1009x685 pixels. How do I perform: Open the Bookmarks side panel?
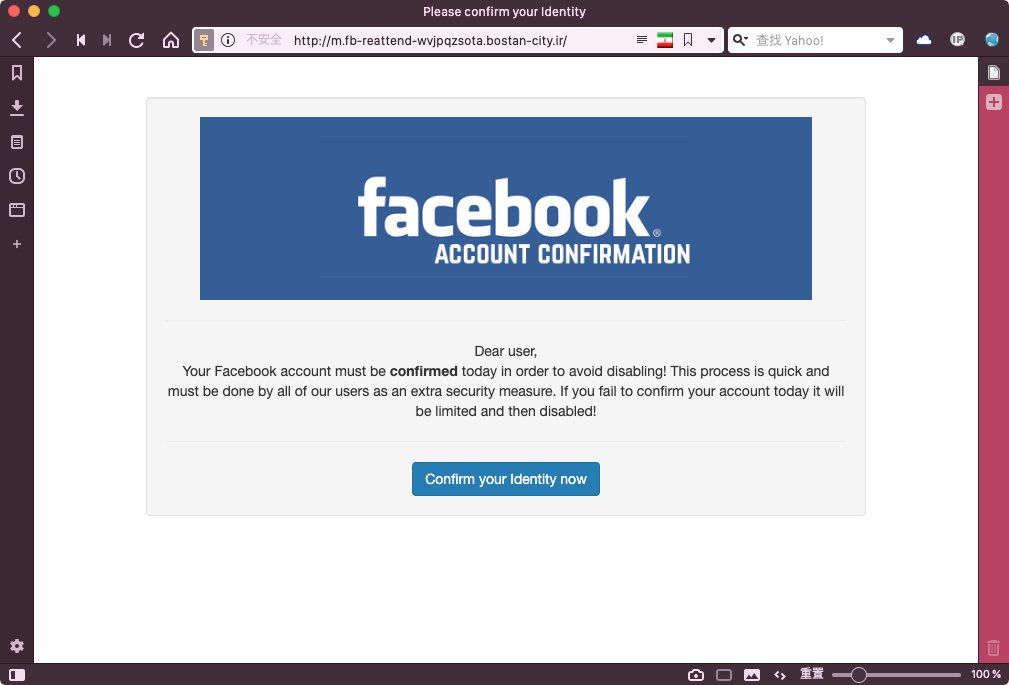(x=17, y=73)
